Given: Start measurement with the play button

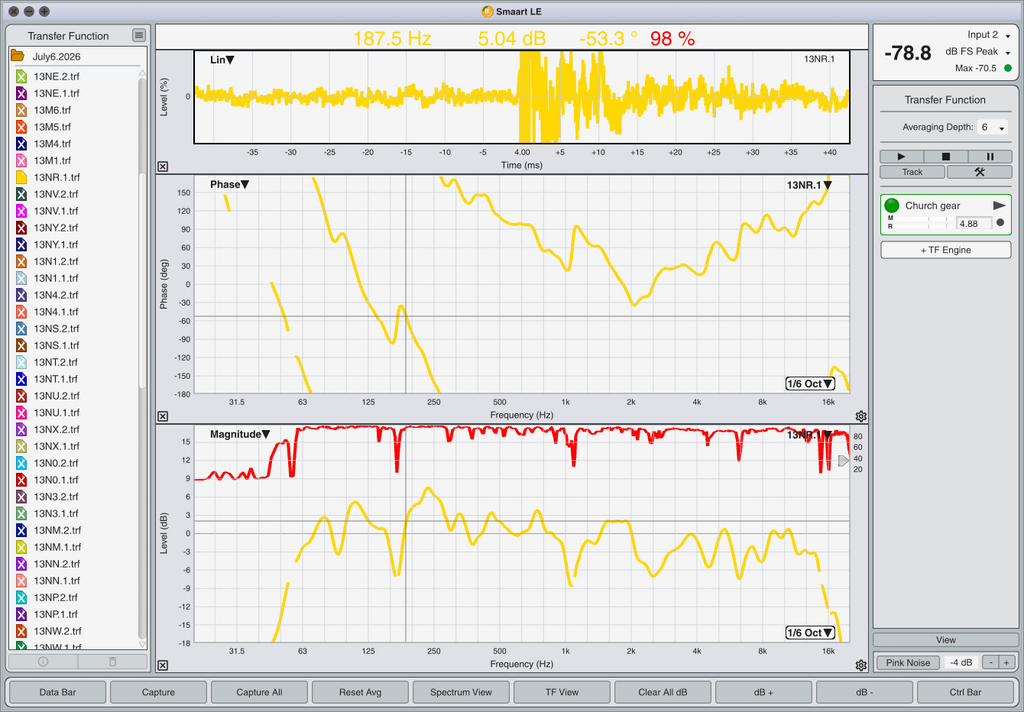Looking at the screenshot, I should (902, 157).
